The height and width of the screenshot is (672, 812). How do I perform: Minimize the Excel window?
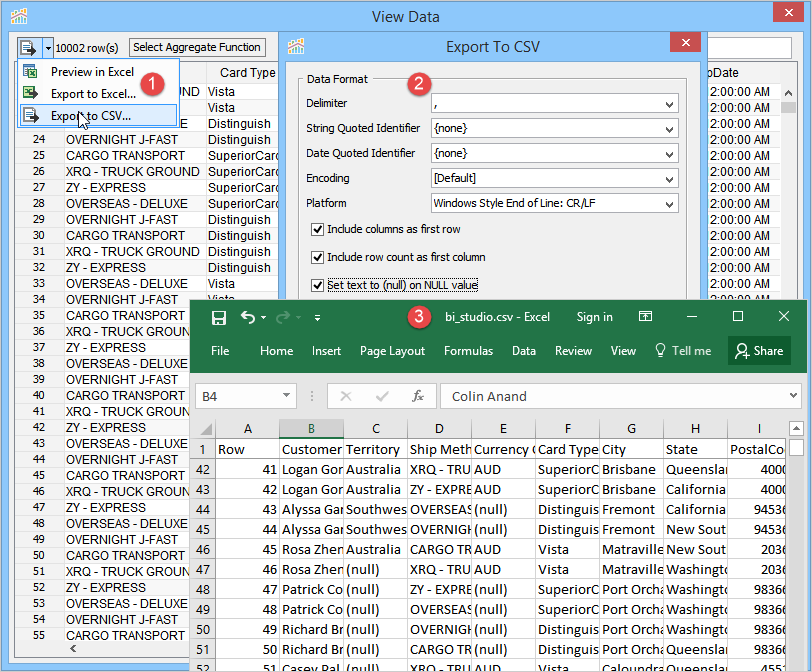(x=692, y=317)
